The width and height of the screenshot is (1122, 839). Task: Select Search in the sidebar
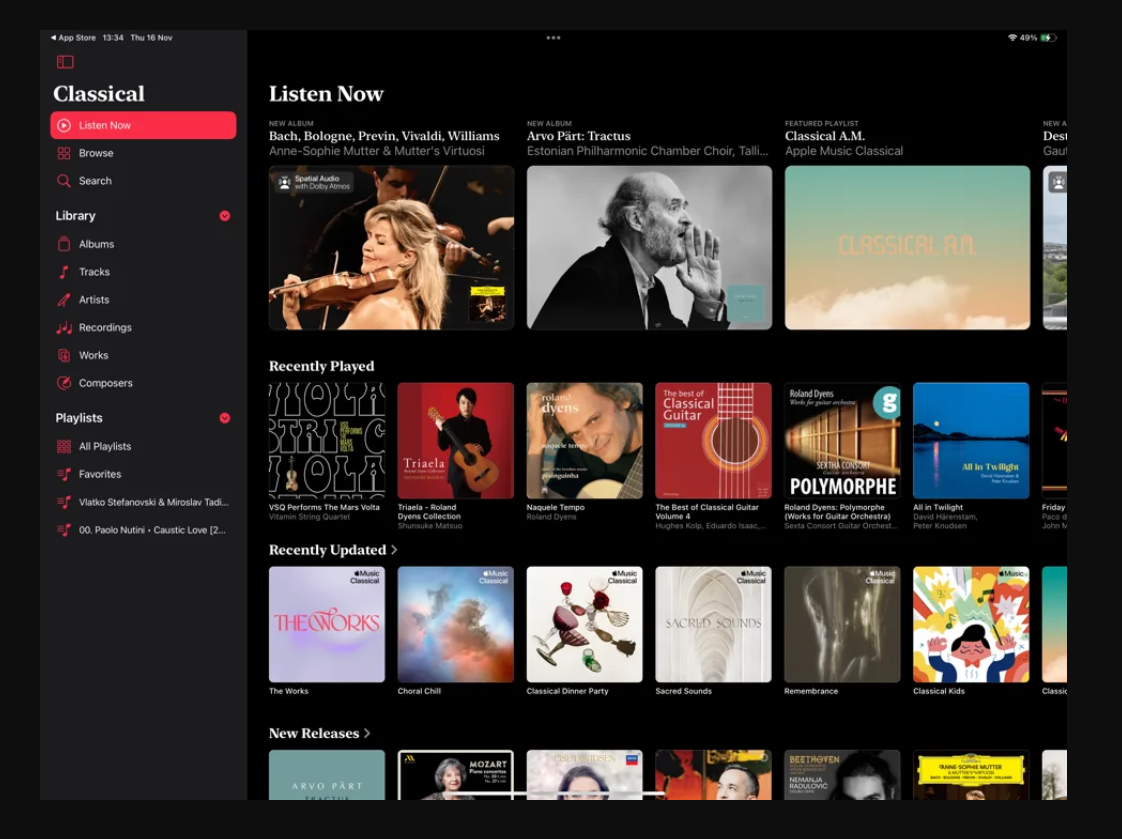[143, 181]
